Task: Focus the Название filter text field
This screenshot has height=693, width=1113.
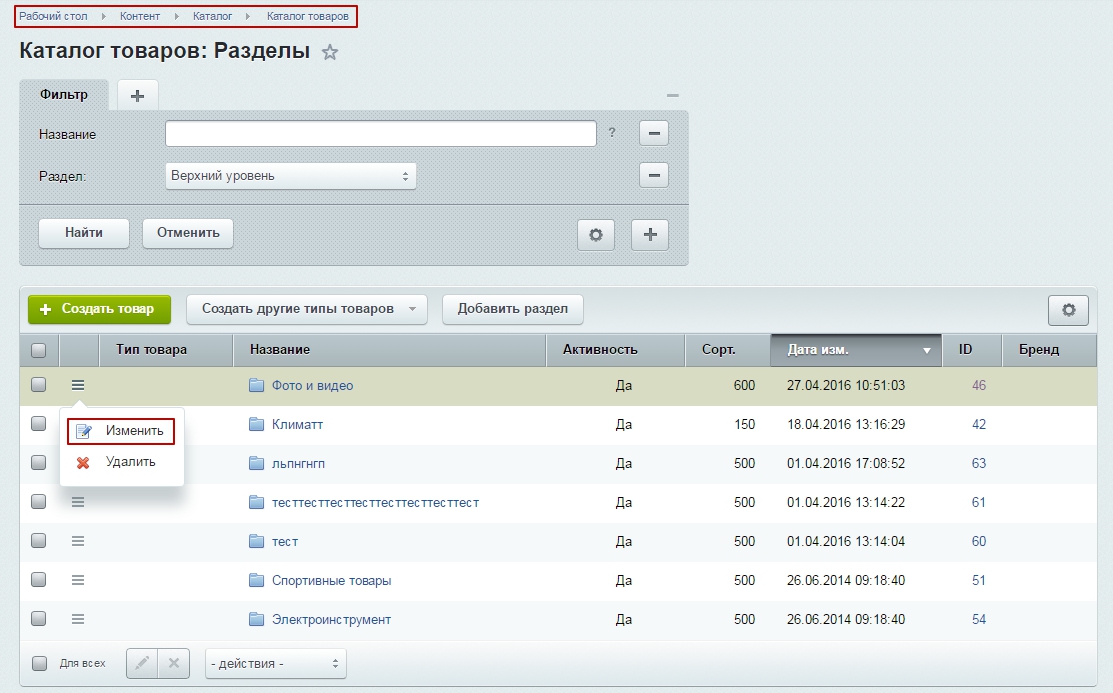Action: [380, 133]
